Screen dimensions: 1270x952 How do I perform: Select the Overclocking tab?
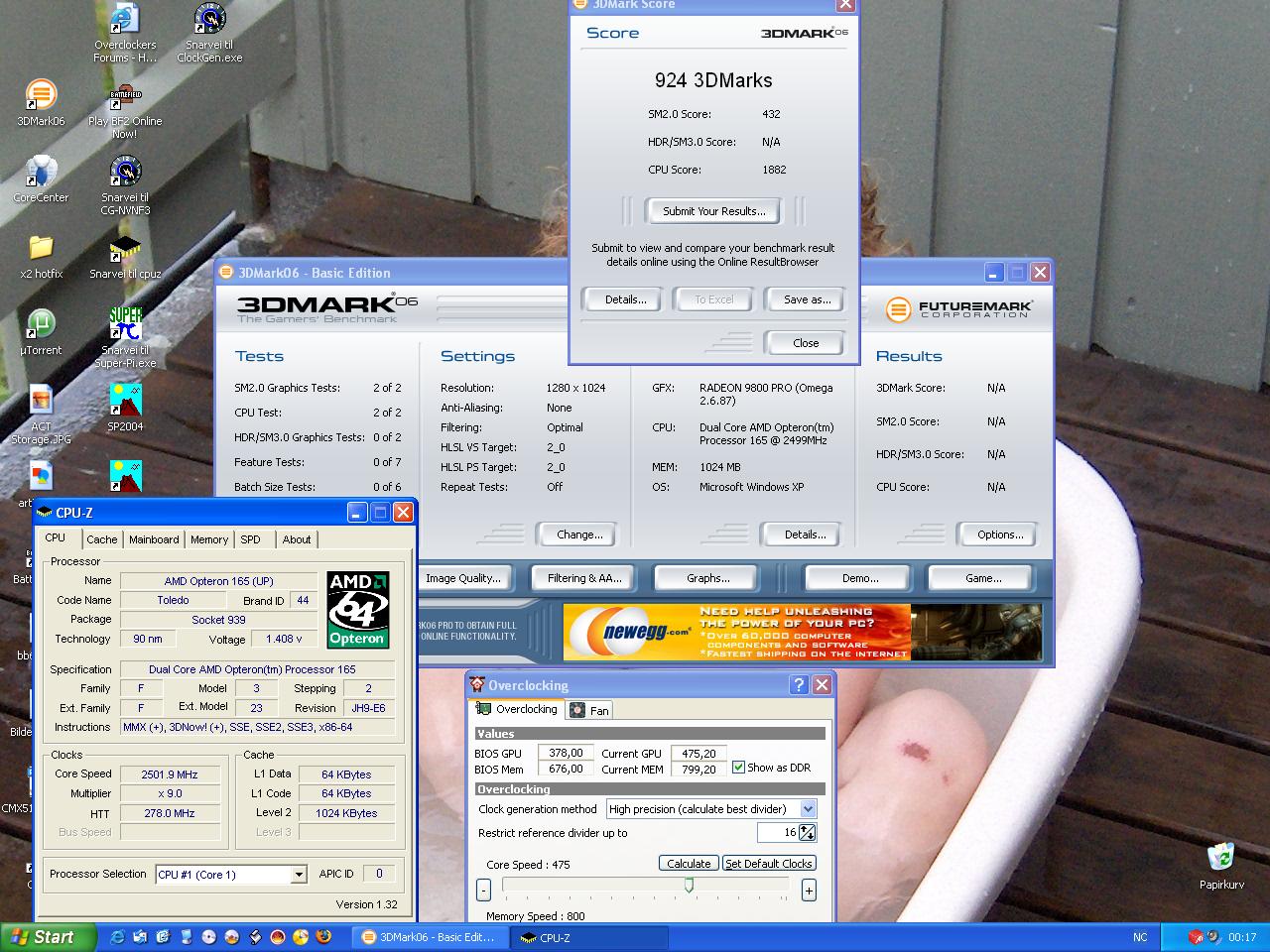516,709
